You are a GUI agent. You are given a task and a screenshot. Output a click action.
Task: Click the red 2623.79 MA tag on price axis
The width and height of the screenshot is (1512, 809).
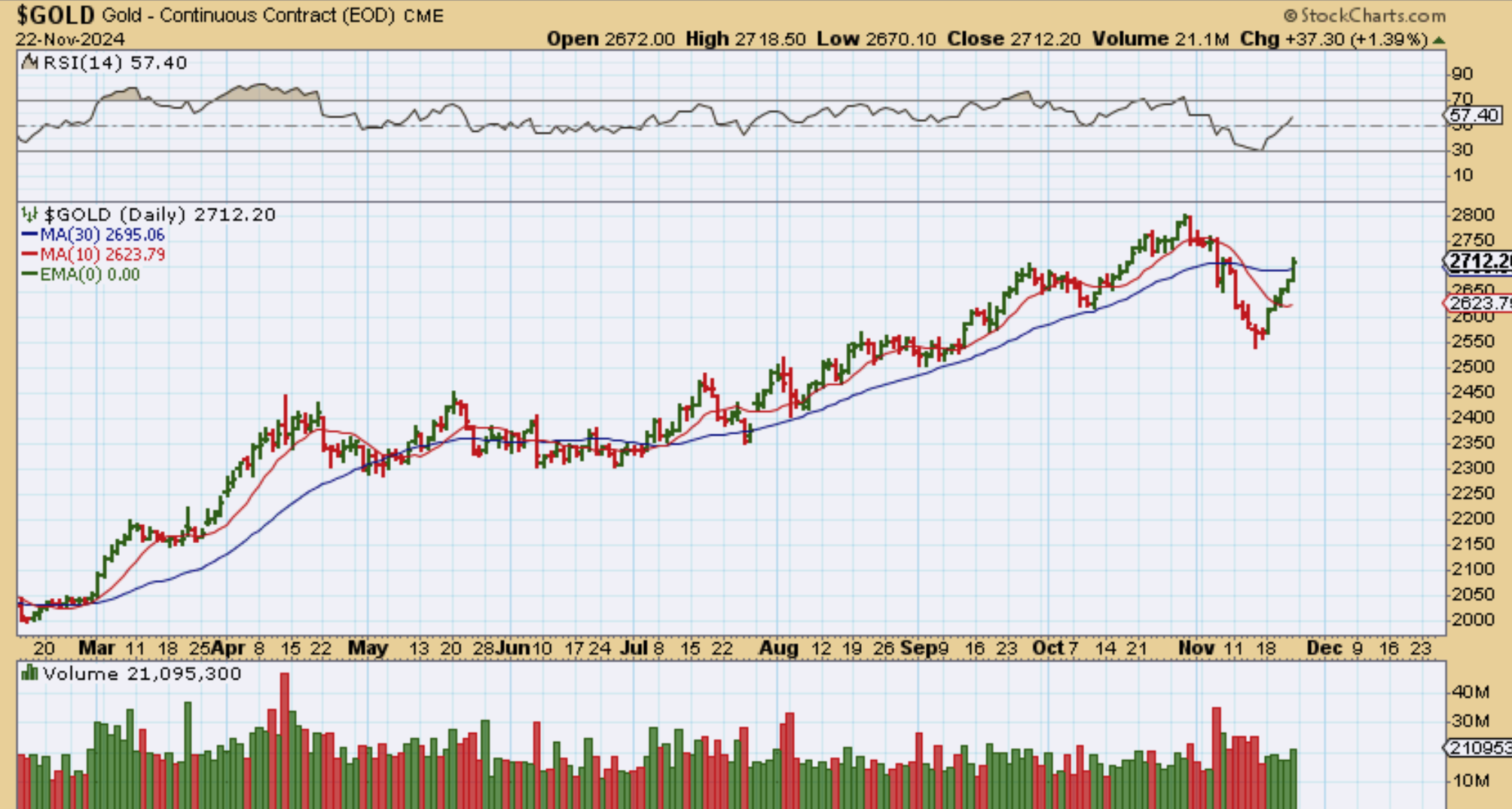click(1478, 303)
